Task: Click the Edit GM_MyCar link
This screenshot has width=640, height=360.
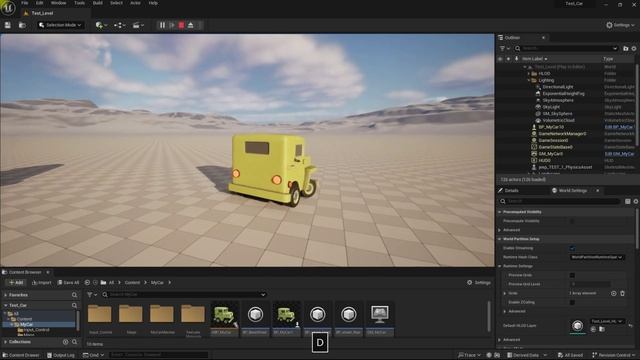Action: [619, 154]
